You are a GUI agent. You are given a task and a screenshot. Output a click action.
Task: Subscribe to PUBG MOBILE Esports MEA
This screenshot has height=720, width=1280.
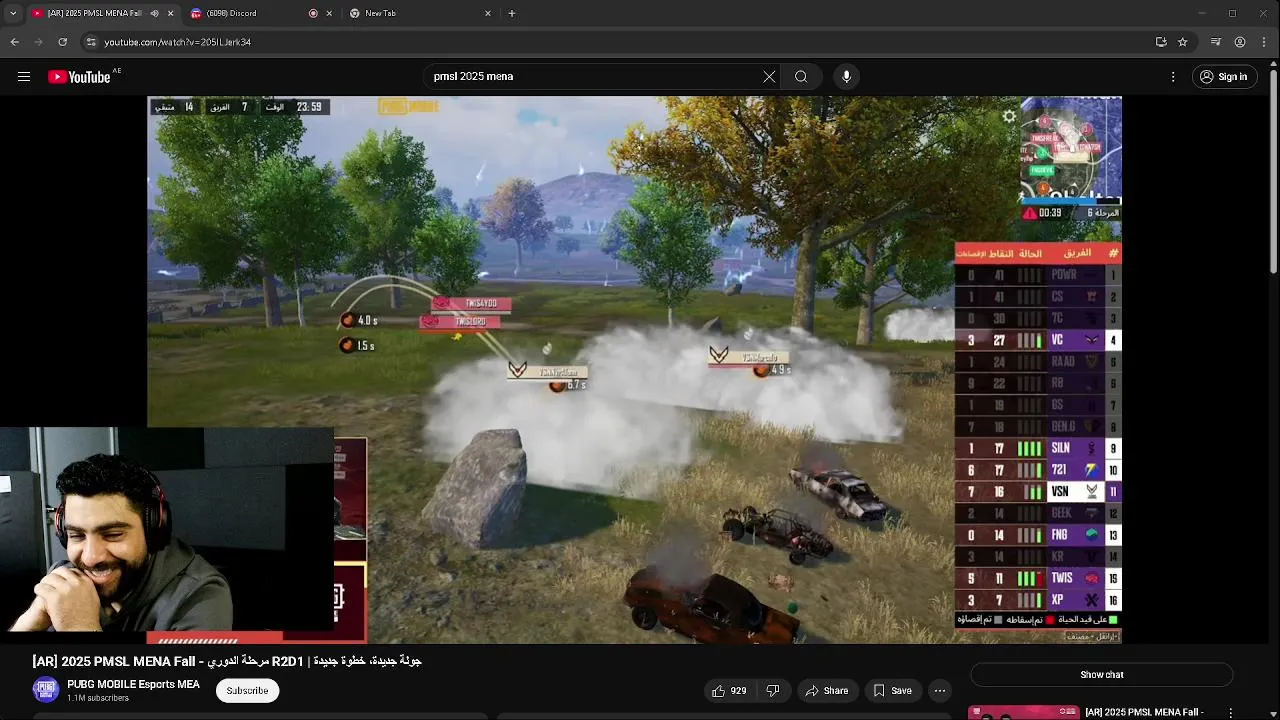[x=247, y=691]
